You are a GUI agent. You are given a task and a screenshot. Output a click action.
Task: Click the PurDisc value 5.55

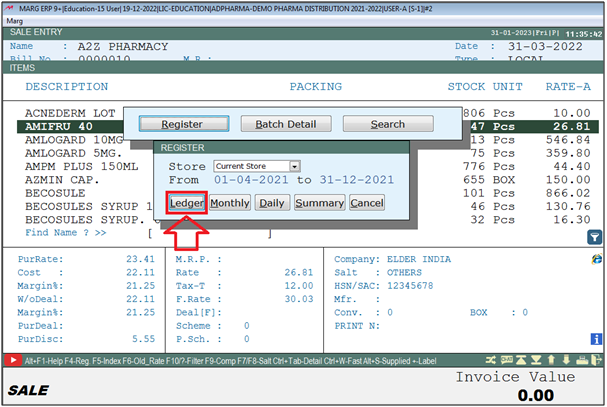[x=144, y=339]
